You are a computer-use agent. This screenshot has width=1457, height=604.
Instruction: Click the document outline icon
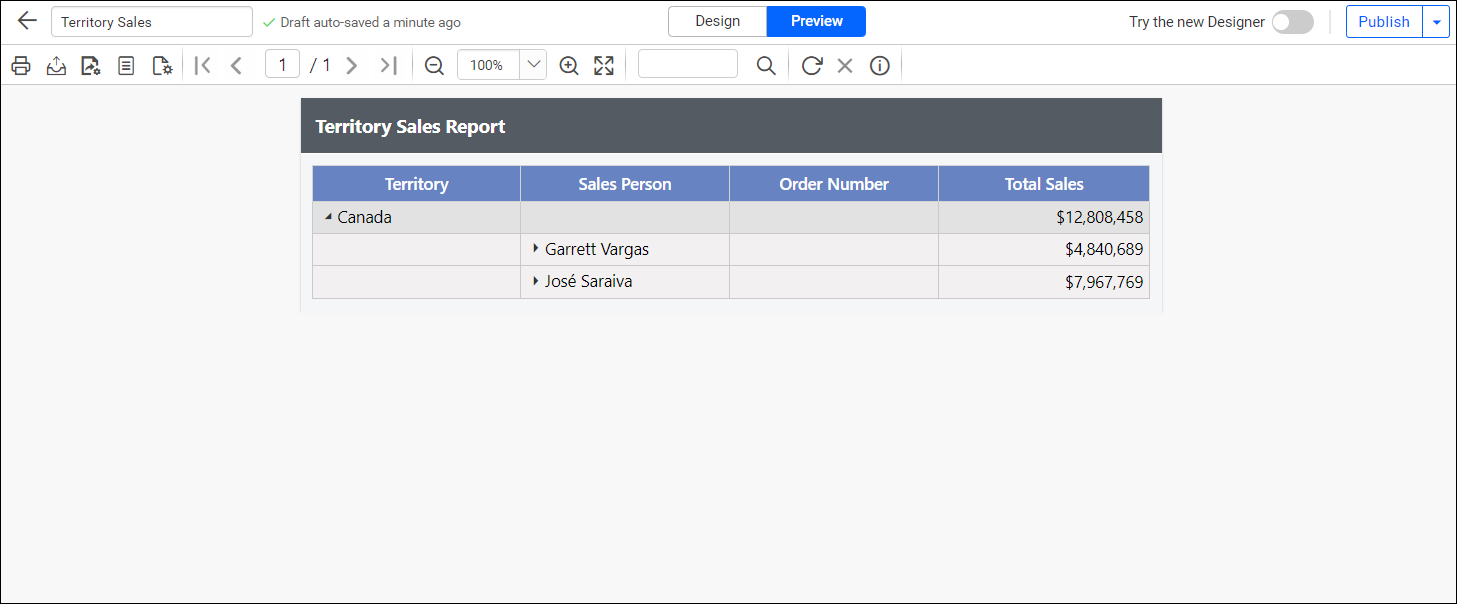click(x=125, y=64)
